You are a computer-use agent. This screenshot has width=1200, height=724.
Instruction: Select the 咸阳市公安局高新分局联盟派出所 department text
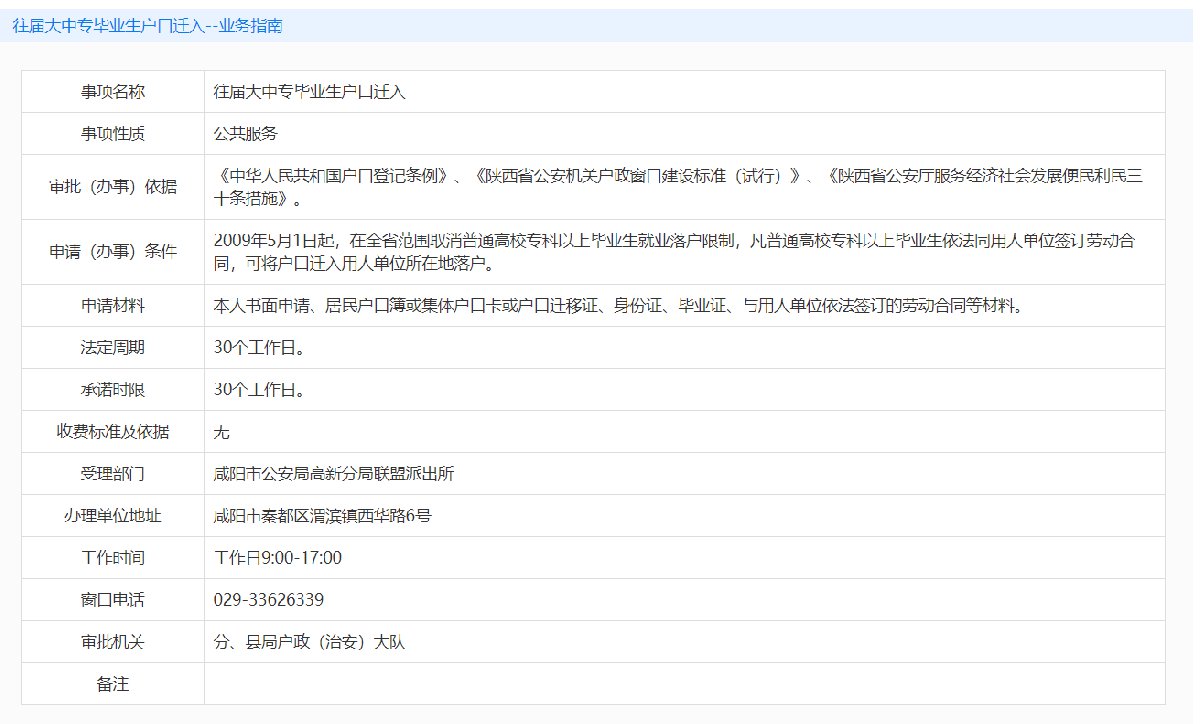[334, 474]
